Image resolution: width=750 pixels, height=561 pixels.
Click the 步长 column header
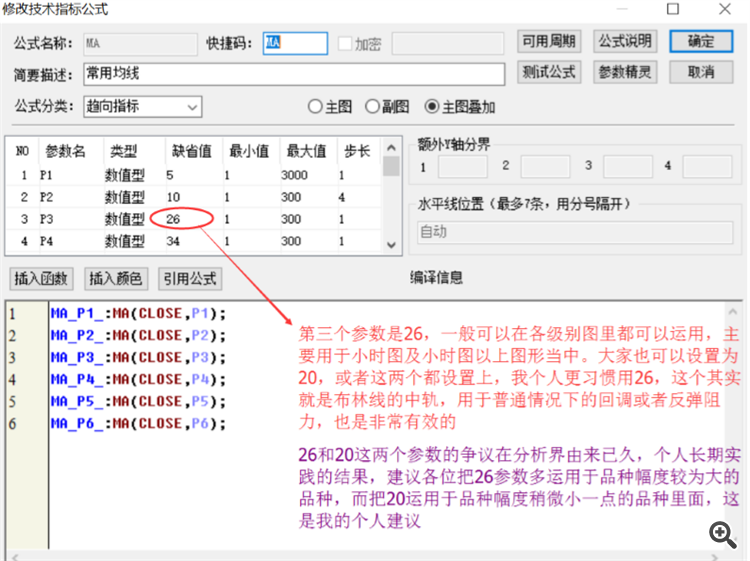[x=357, y=152]
